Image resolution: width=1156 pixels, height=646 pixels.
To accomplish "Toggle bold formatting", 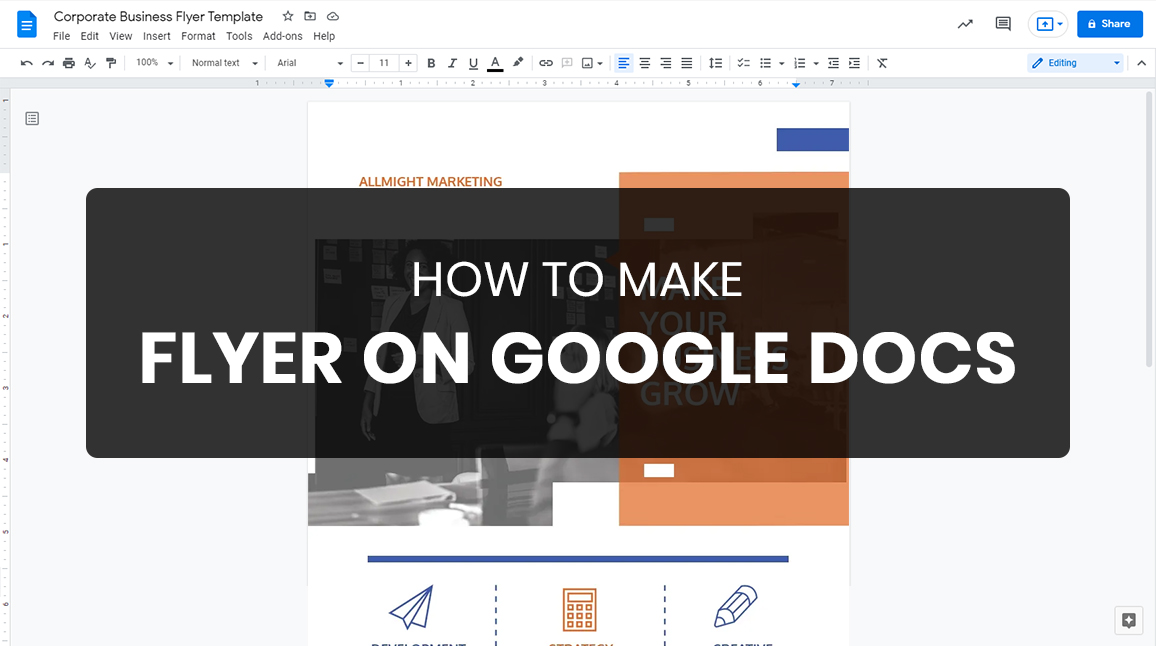I will 430,62.
